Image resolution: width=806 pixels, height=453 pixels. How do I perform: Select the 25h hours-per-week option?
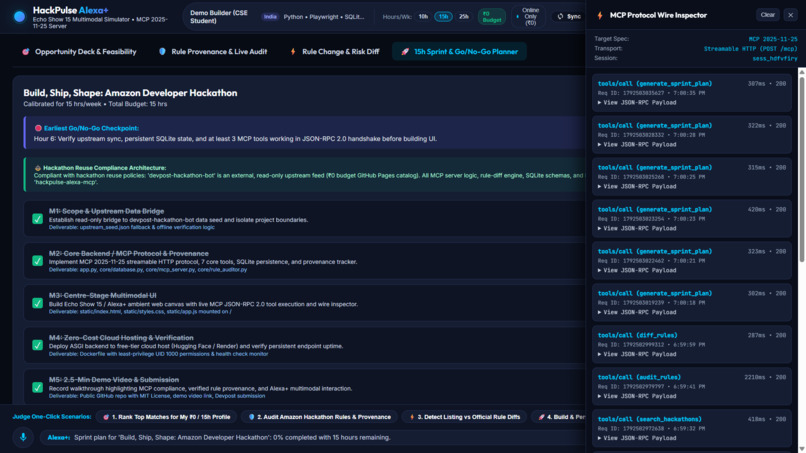(x=464, y=16)
